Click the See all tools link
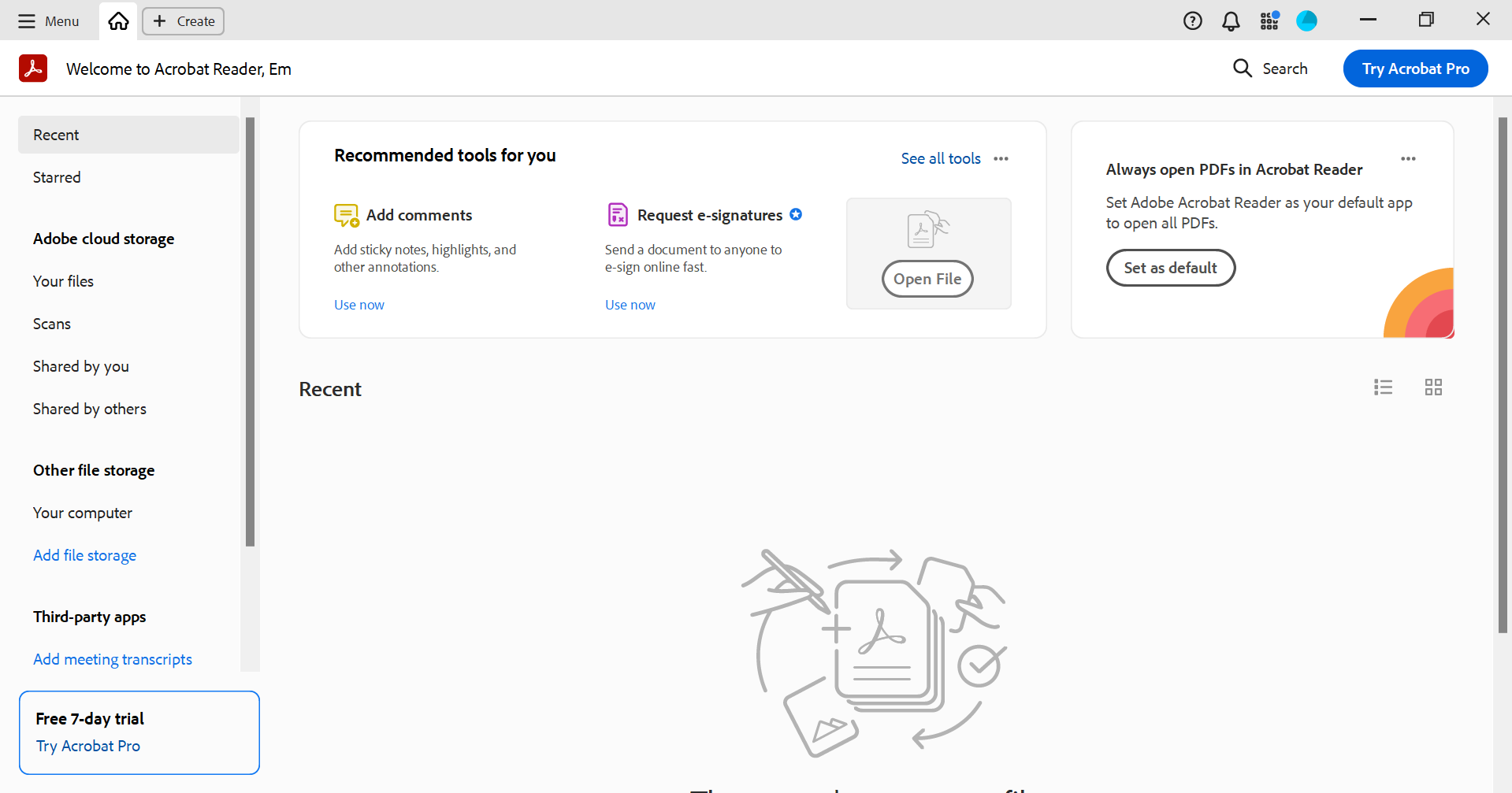1512x793 pixels. pos(941,158)
